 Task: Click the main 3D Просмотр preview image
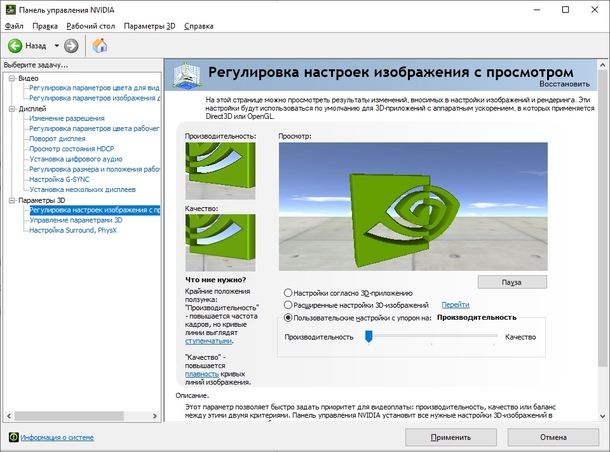413,207
